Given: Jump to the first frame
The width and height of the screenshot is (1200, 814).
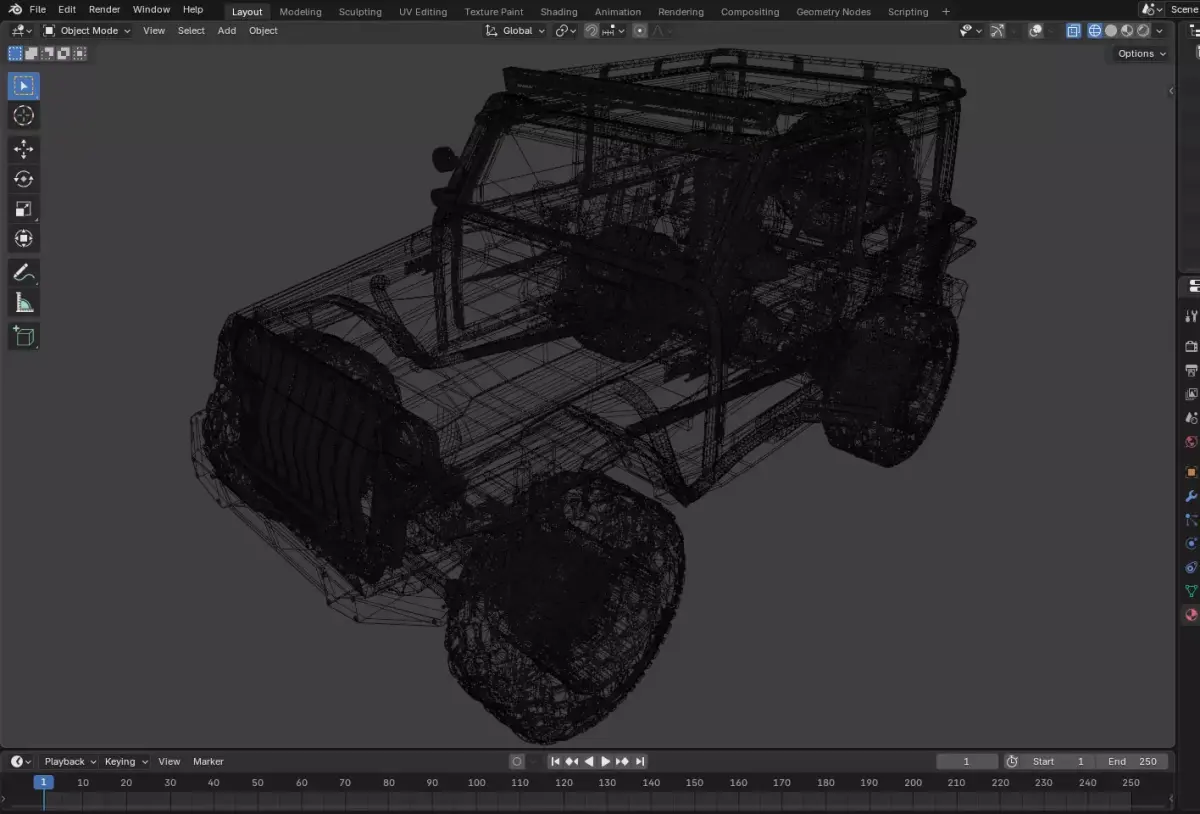Looking at the screenshot, I should 555,762.
